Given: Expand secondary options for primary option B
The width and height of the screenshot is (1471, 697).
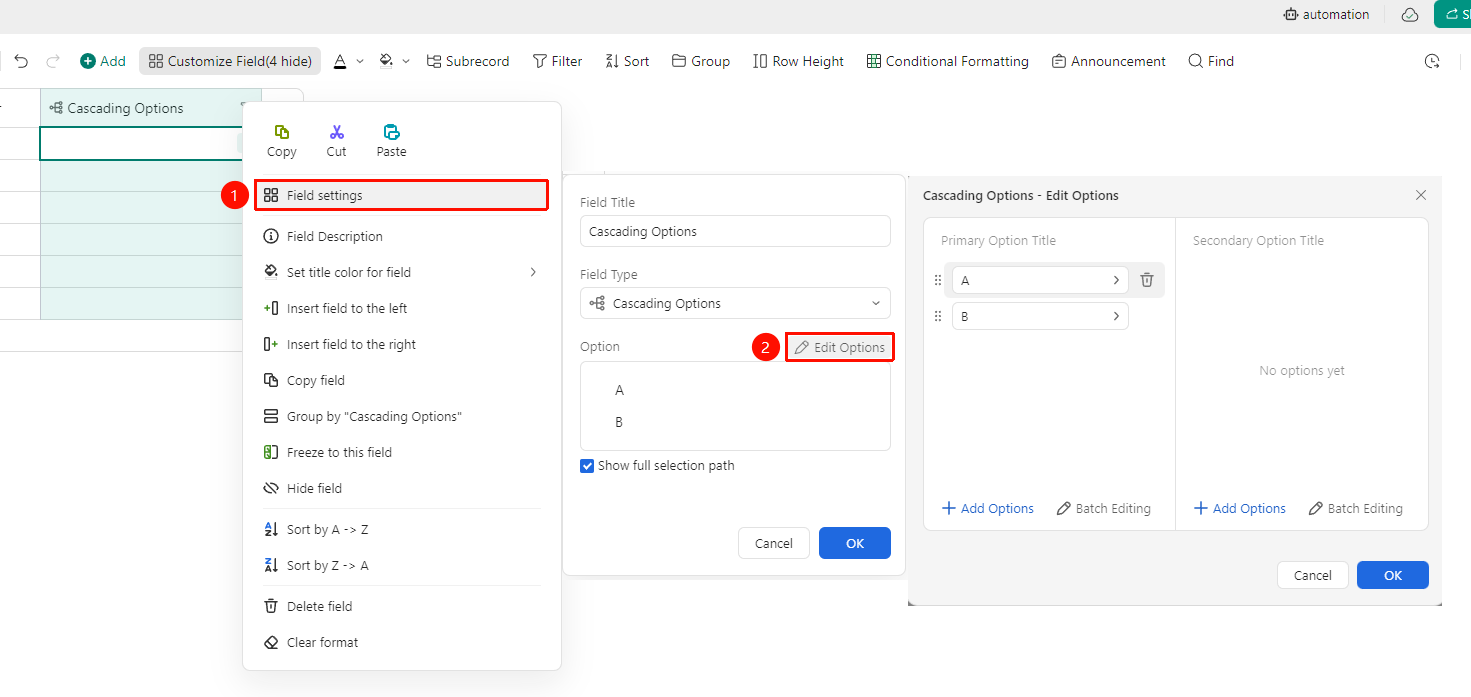Looking at the screenshot, I should coord(1116,316).
